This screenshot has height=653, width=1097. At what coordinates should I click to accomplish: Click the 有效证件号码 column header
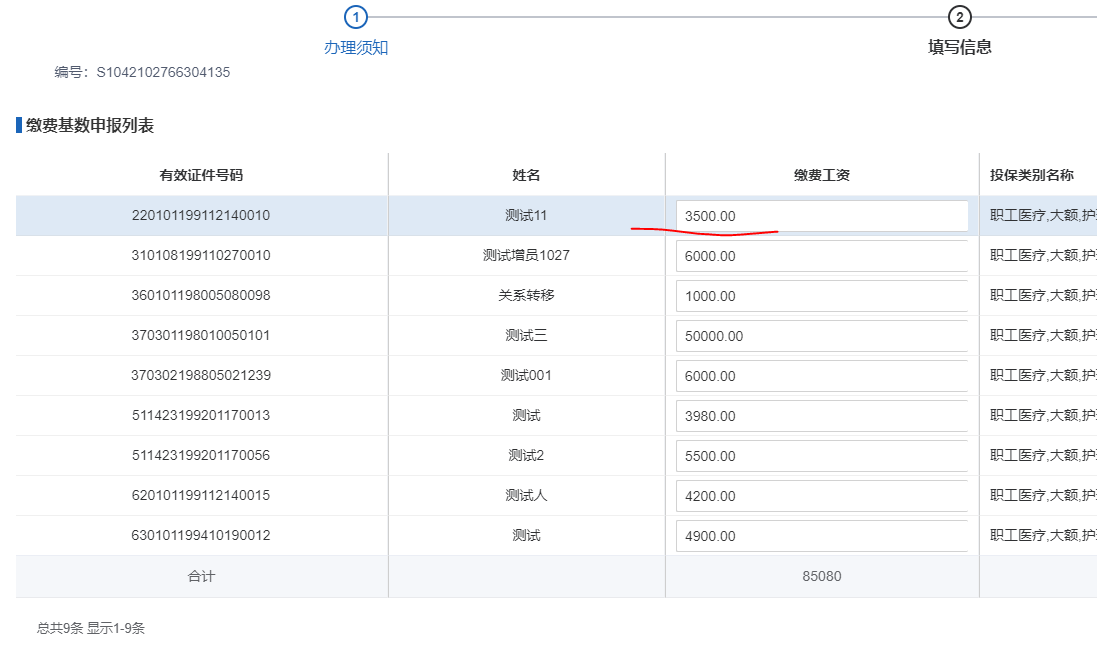201,175
